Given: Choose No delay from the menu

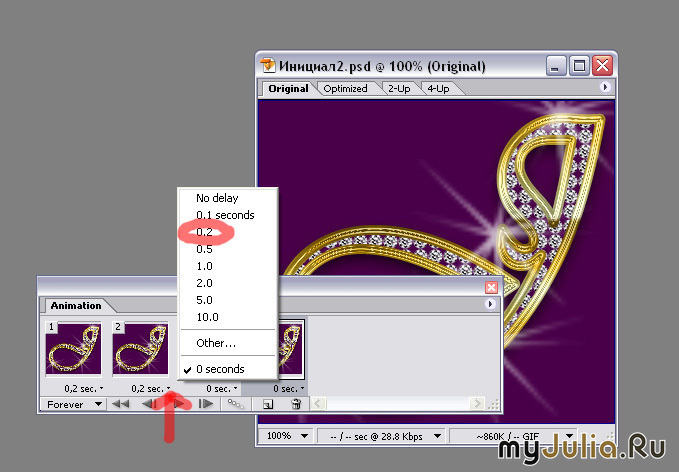Looking at the screenshot, I should [x=228, y=198].
